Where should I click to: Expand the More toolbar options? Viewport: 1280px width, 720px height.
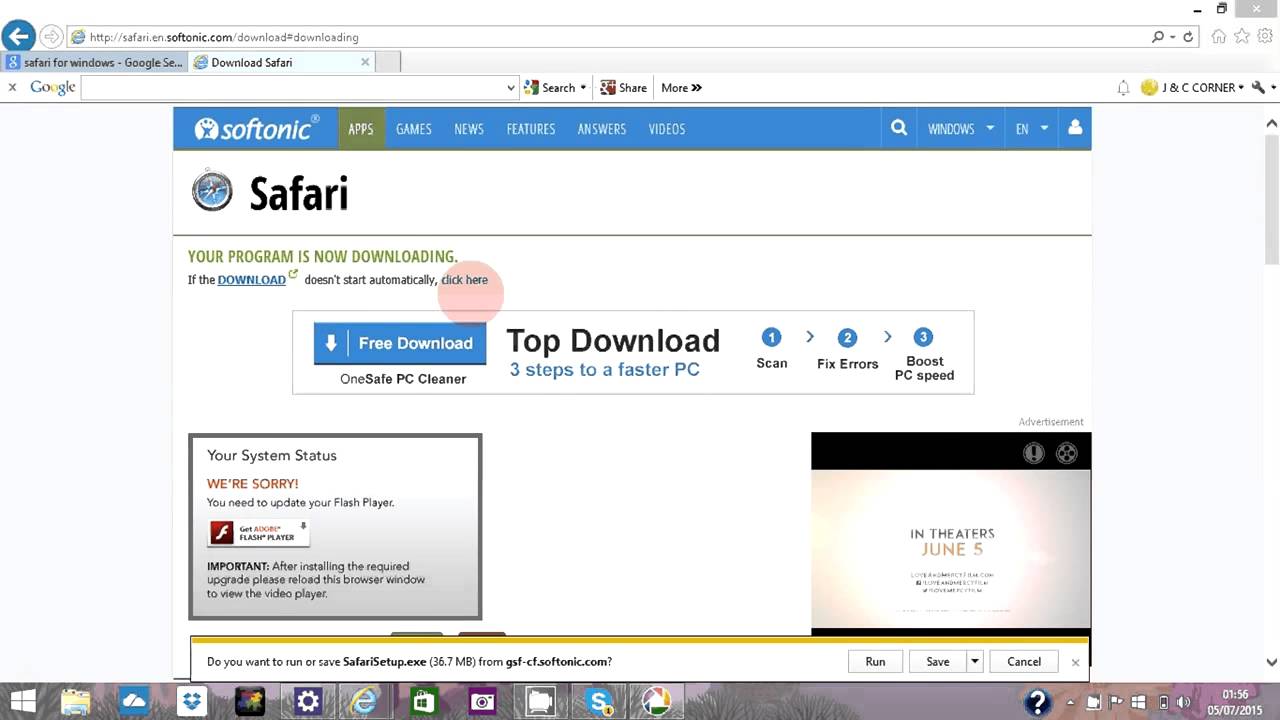(x=681, y=88)
